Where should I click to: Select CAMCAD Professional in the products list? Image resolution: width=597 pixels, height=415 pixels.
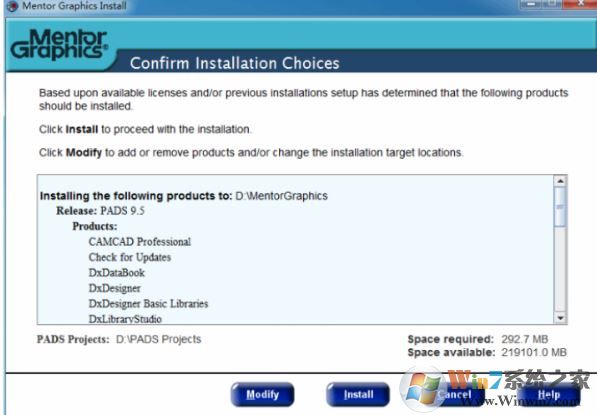139,242
